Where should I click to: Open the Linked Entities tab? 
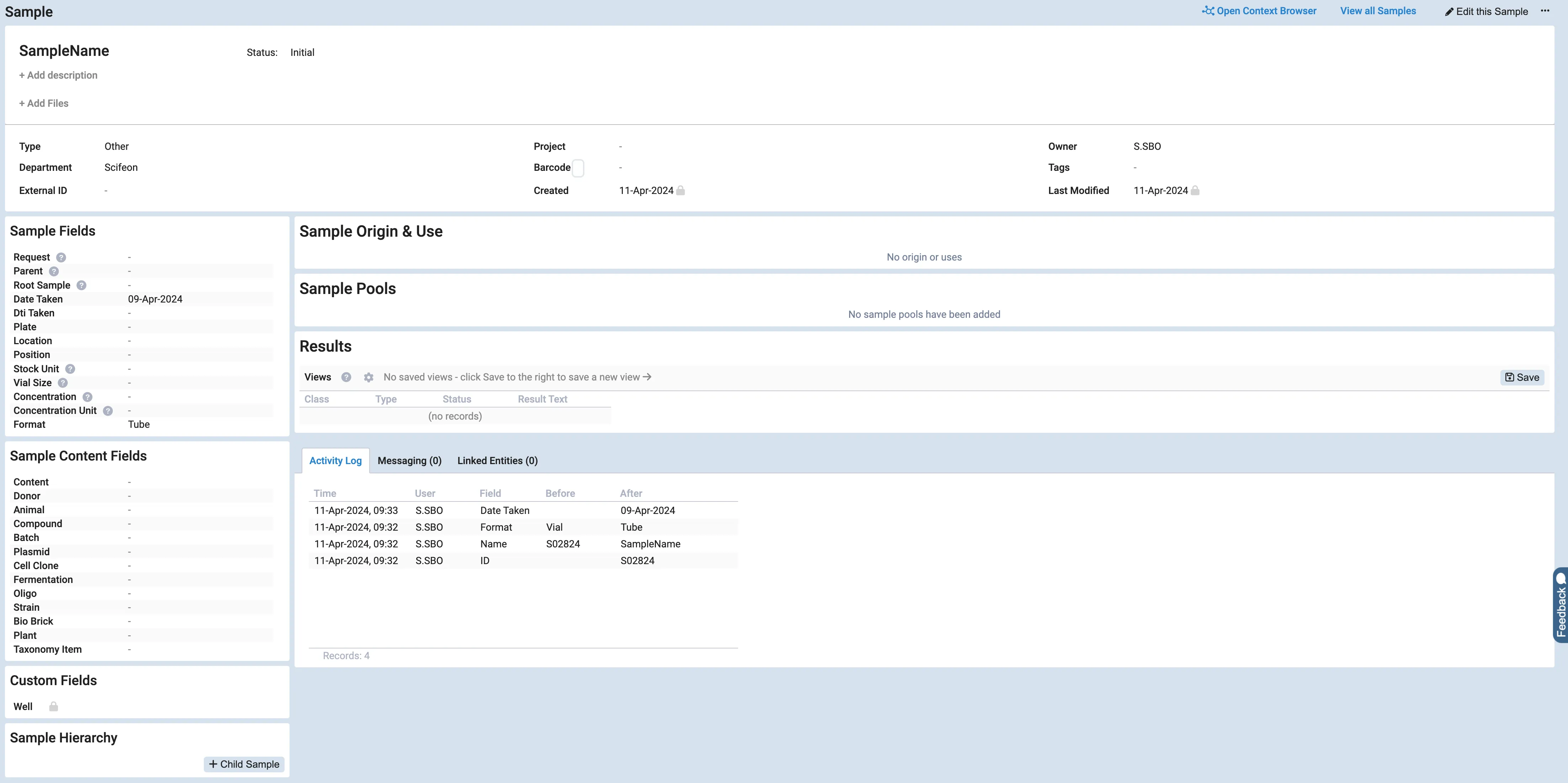(497, 460)
